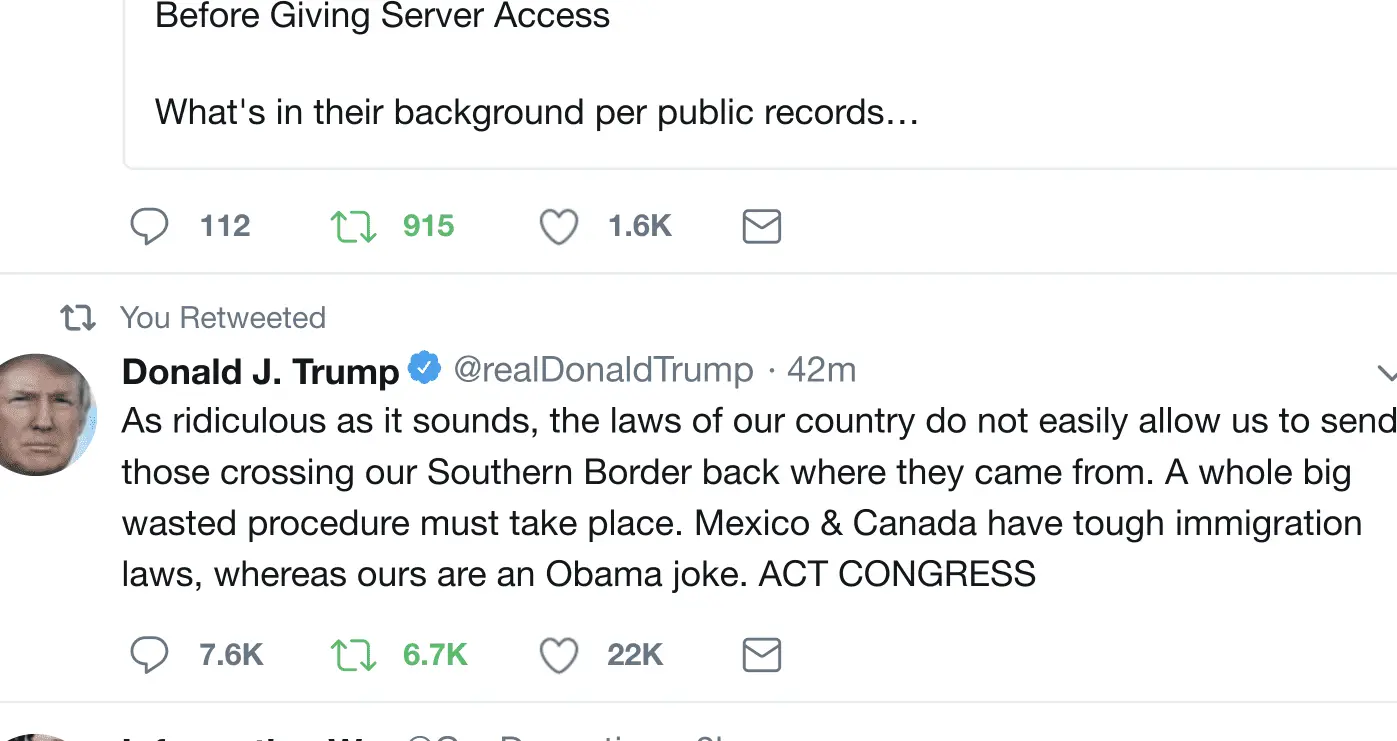Click the retweet icon beside You Retweeted
The width and height of the screenshot is (1397, 741).
pyautogui.click(x=77, y=318)
